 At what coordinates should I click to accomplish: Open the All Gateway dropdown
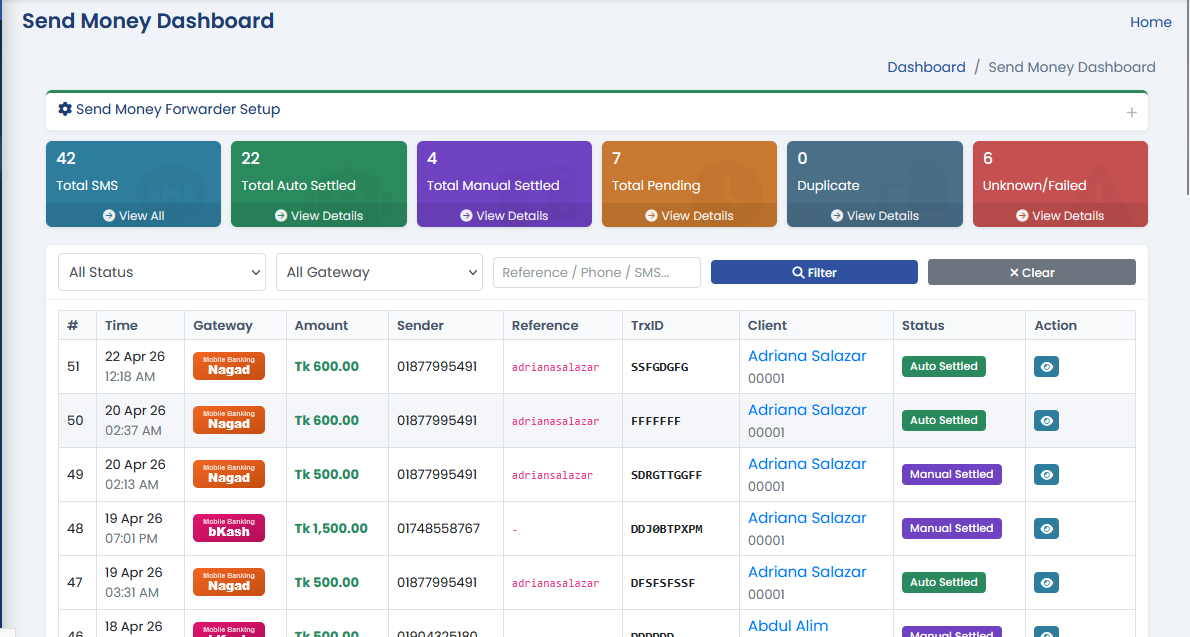pos(379,272)
